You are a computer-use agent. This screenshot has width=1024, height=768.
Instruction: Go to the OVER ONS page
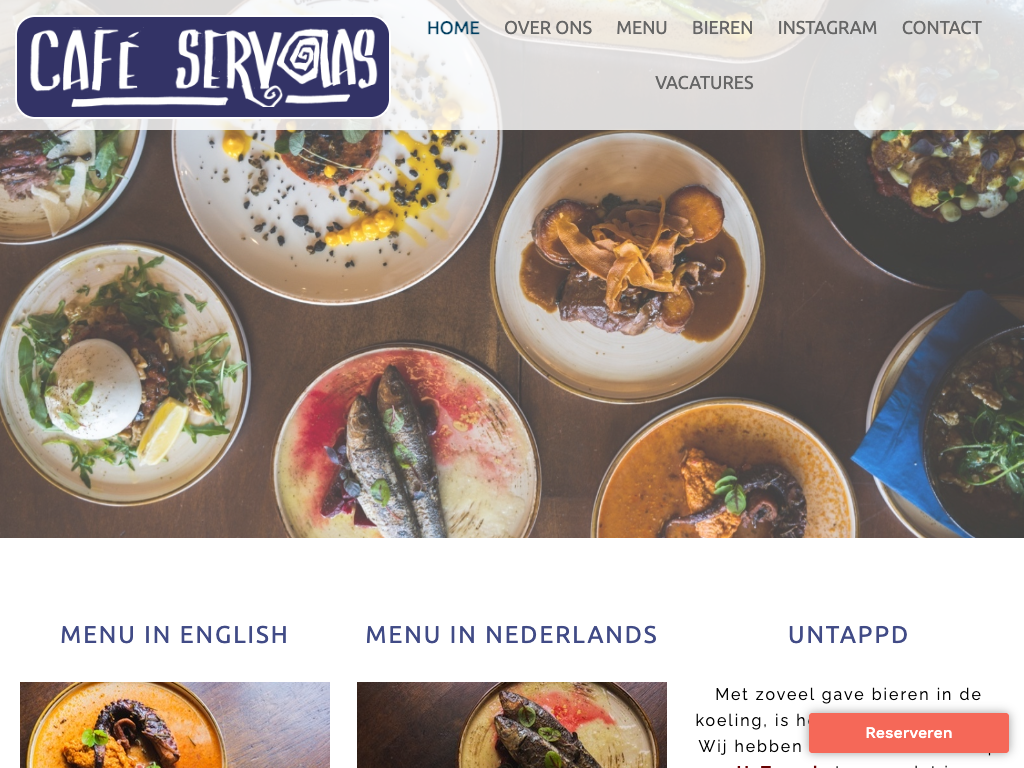548,28
